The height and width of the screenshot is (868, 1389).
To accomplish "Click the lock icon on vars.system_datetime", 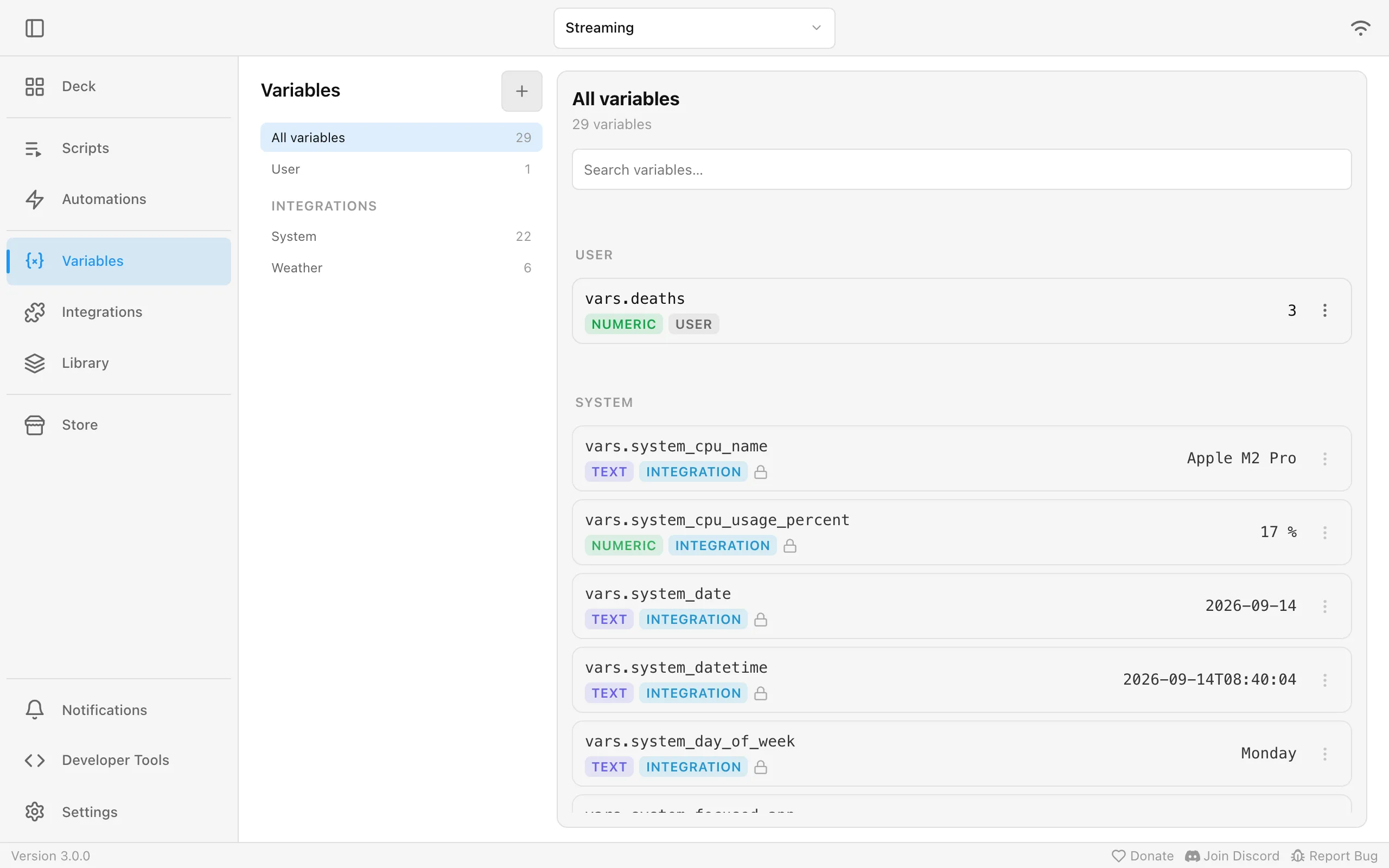I will (x=761, y=693).
